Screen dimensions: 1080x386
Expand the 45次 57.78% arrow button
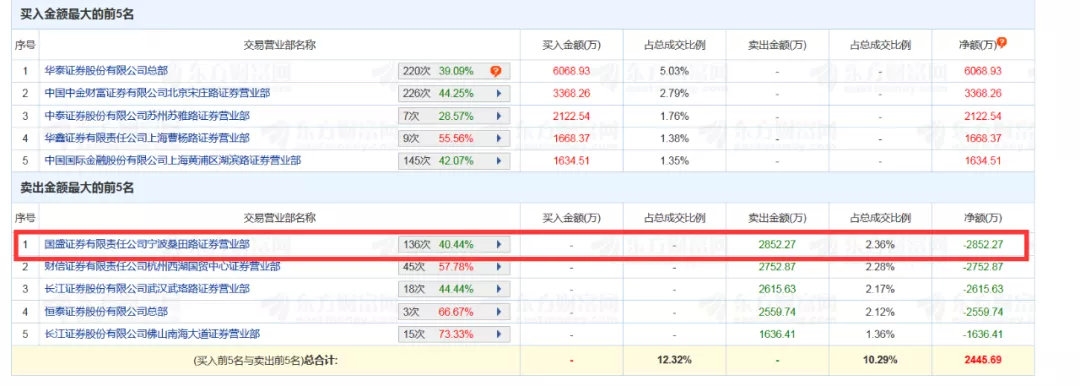click(x=498, y=267)
